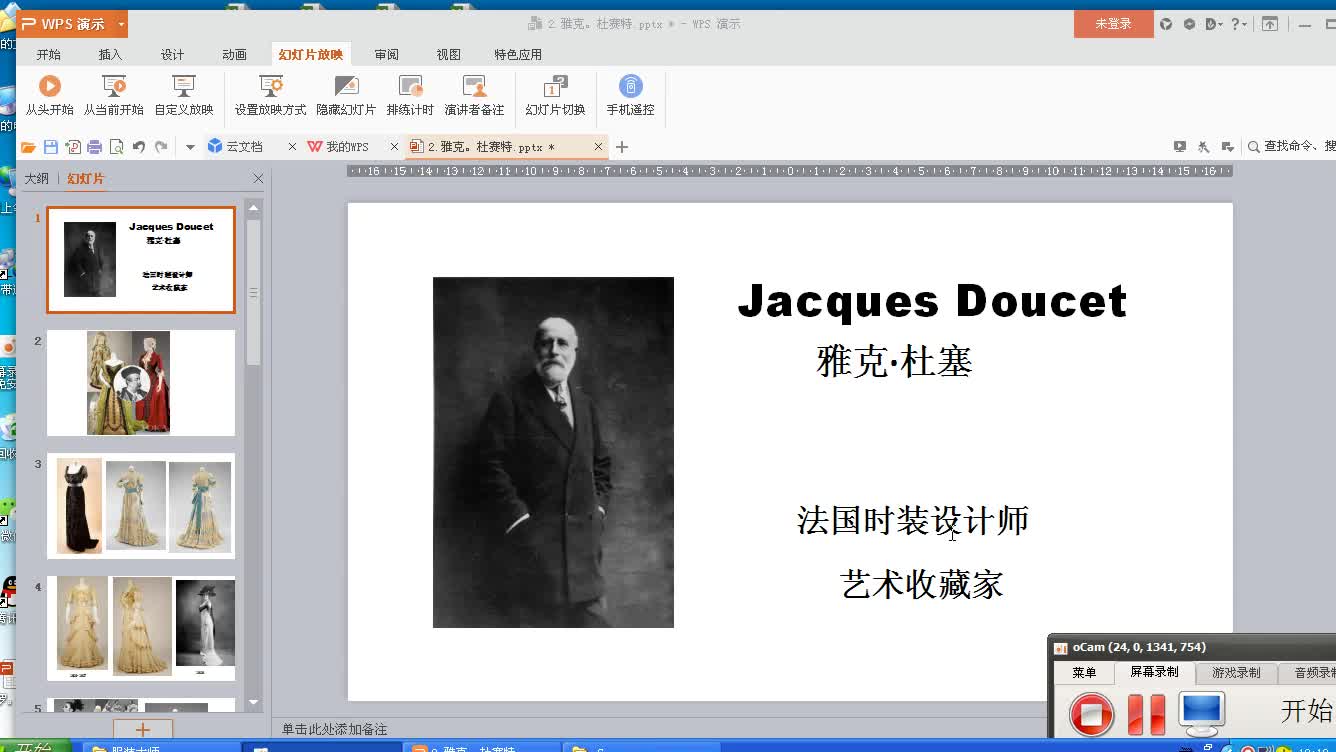1336x752 pixels.
Task: Switch to the 插入 ribbon tab
Action: pos(110,55)
